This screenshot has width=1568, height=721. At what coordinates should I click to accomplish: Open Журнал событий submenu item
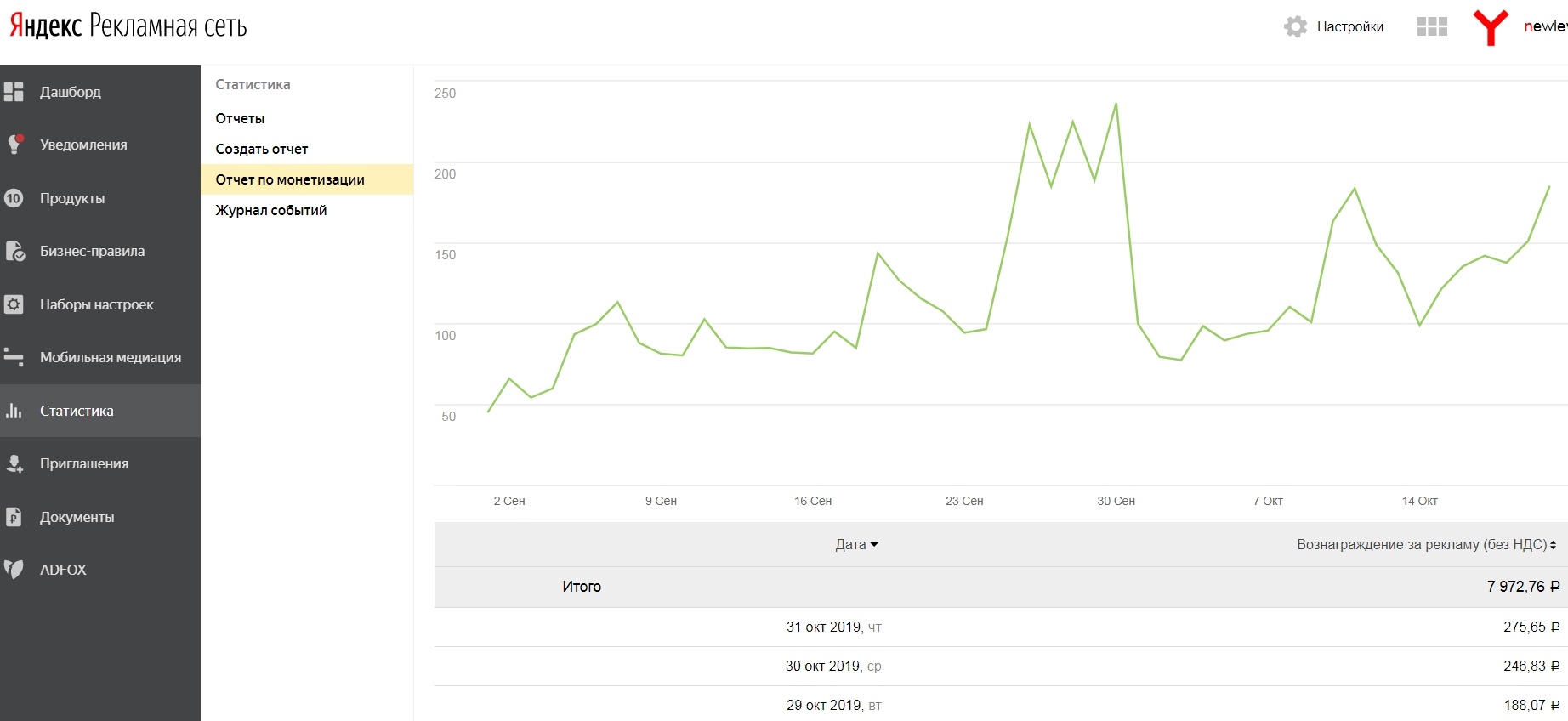(x=271, y=210)
